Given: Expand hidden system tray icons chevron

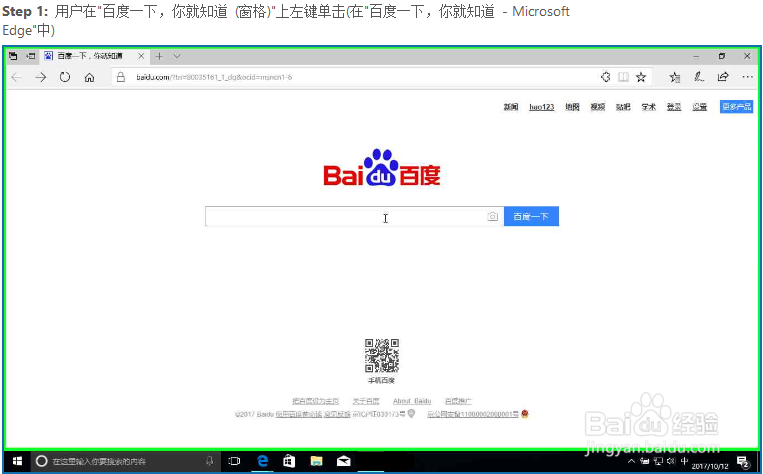Looking at the screenshot, I should (632, 461).
